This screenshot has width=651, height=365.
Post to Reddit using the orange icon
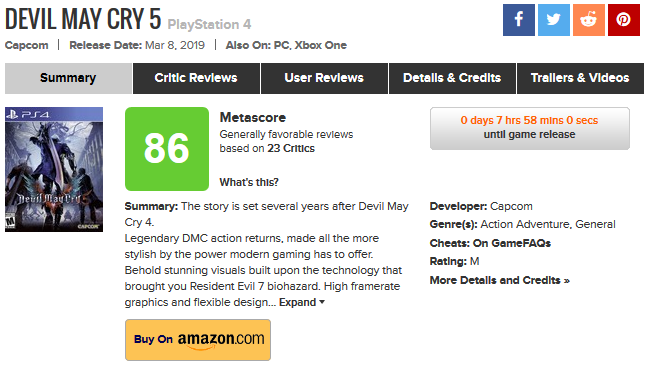tap(589, 20)
